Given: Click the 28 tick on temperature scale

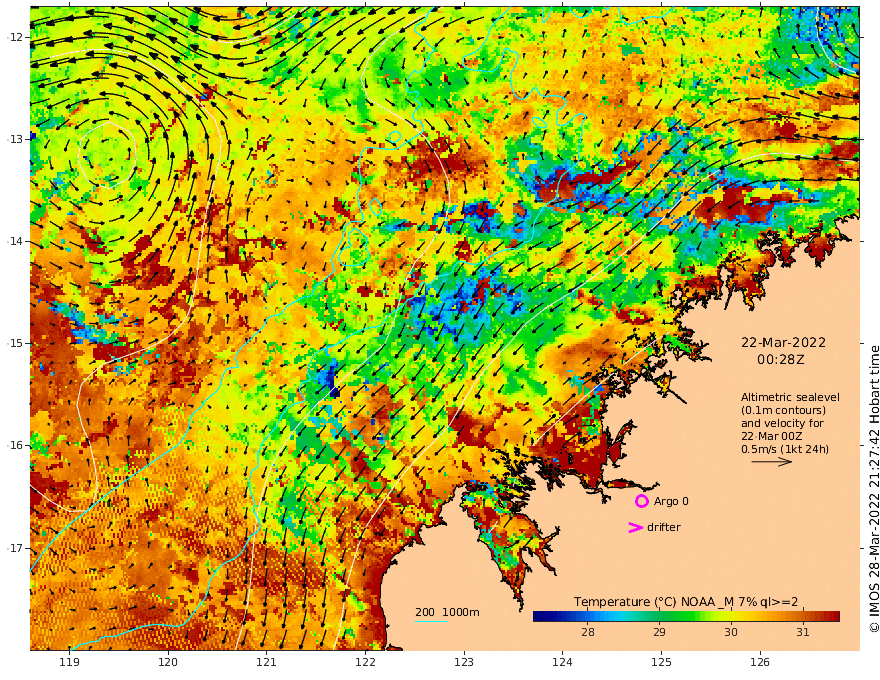Looking at the screenshot, I should click(588, 632).
